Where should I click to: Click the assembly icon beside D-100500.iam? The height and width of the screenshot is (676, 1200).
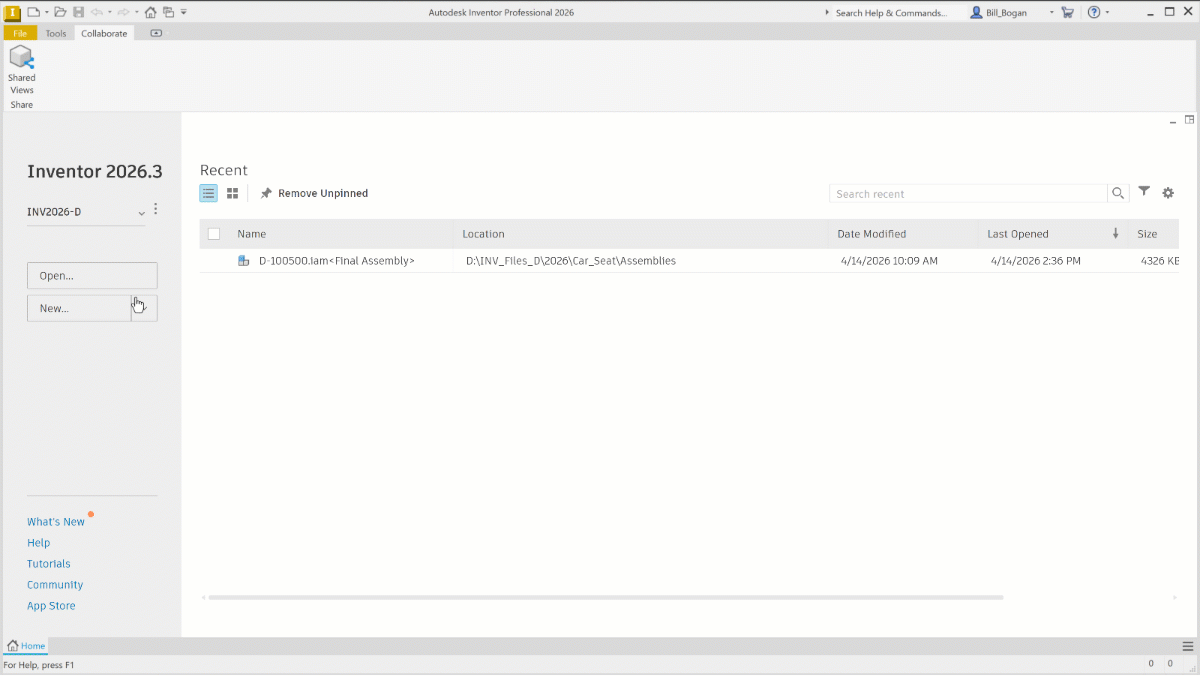pos(243,261)
